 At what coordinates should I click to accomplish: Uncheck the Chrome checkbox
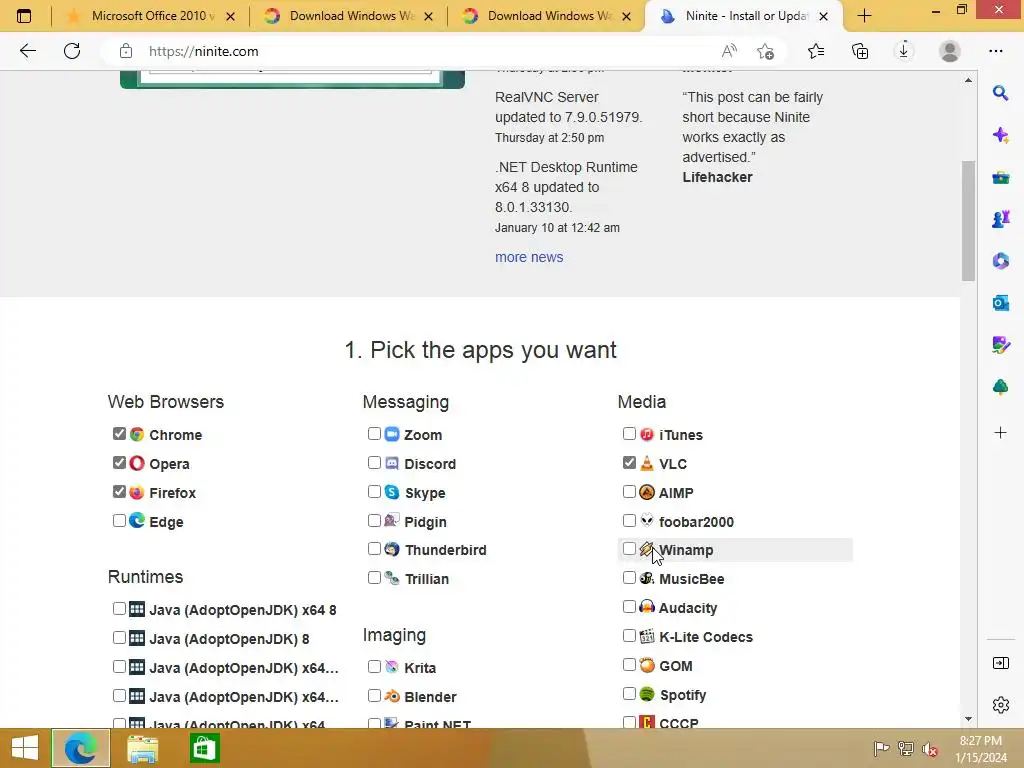tap(119, 434)
